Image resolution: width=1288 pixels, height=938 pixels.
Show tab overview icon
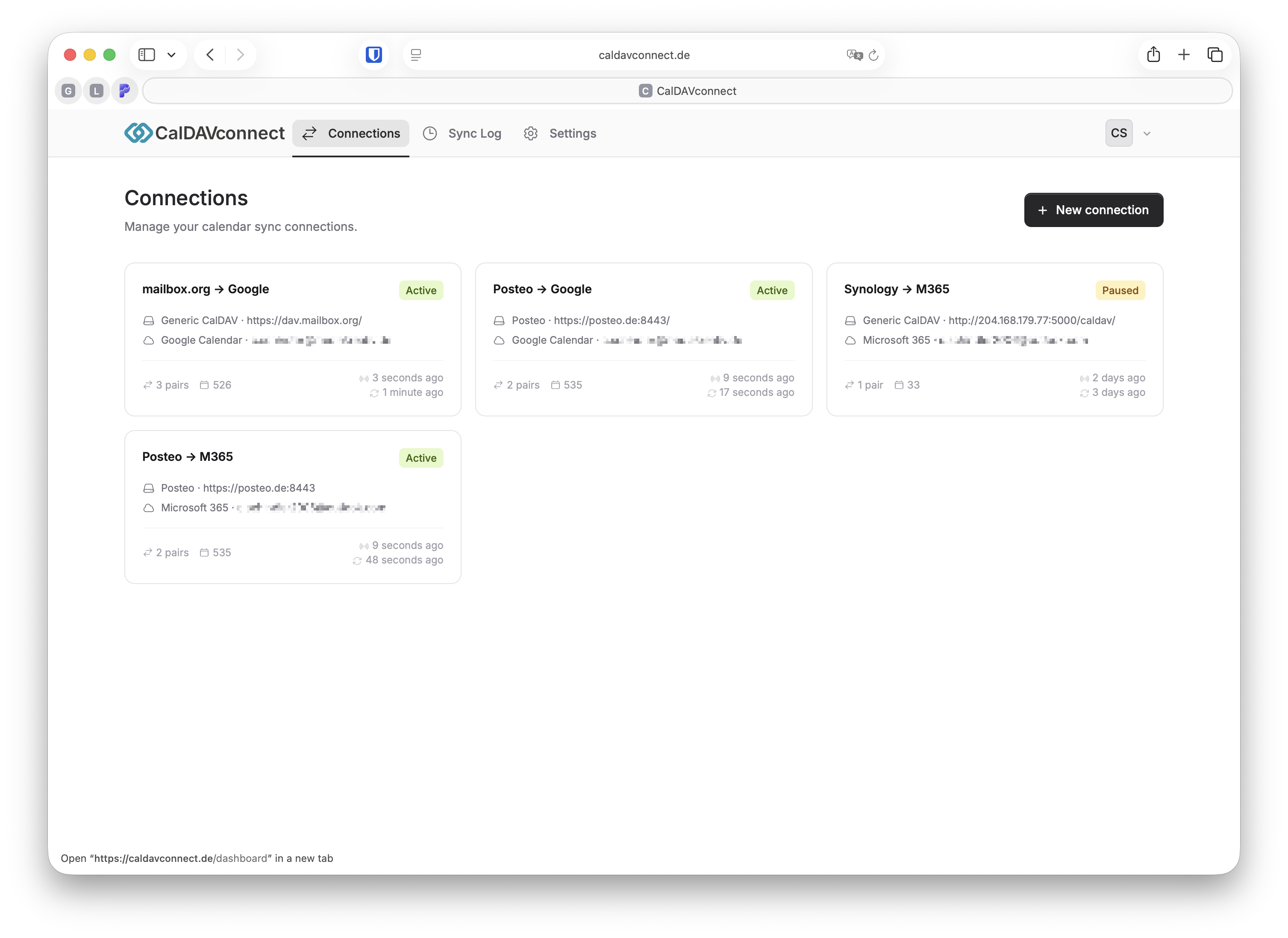tap(1215, 55)
